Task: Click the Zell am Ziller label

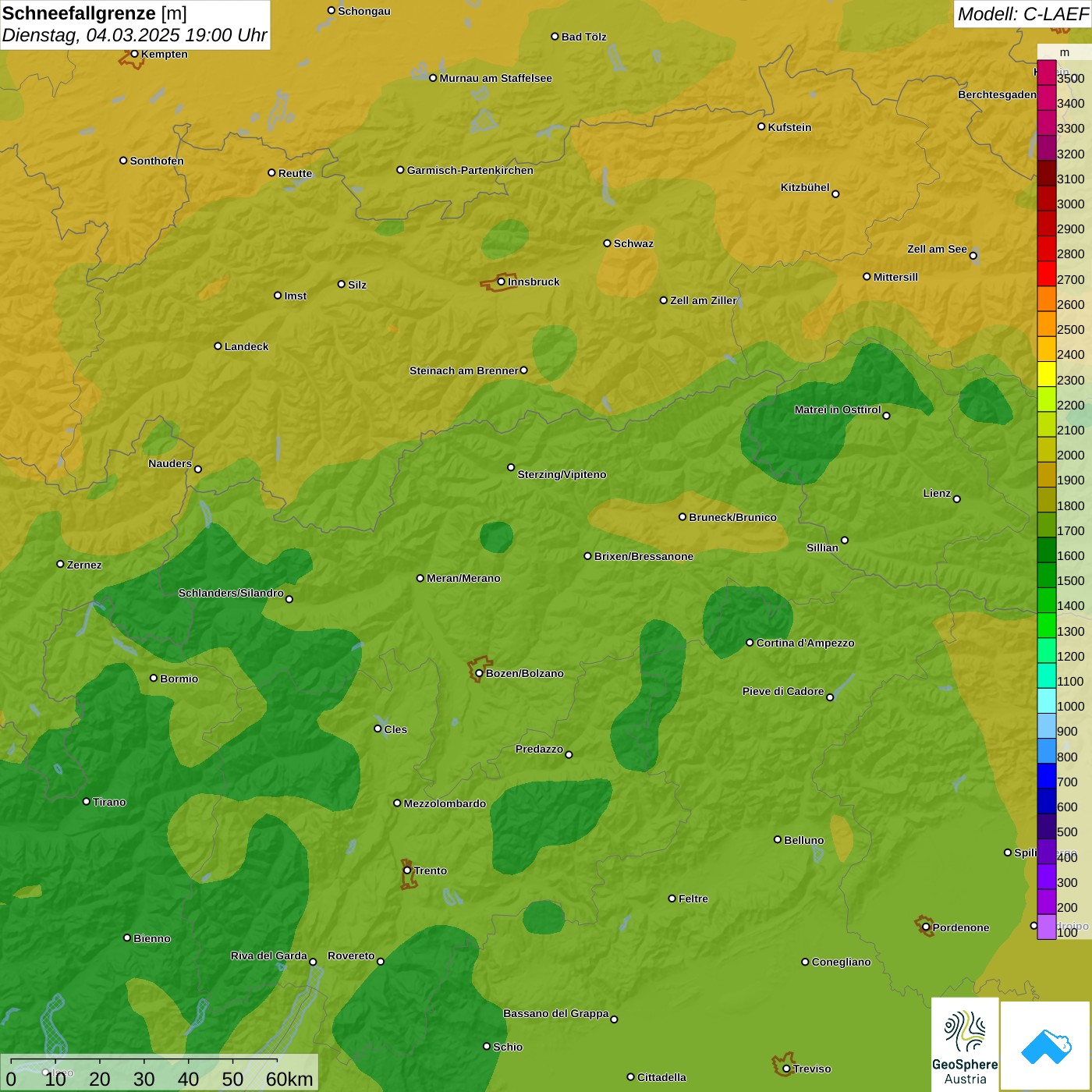Action: coord(704,300)
